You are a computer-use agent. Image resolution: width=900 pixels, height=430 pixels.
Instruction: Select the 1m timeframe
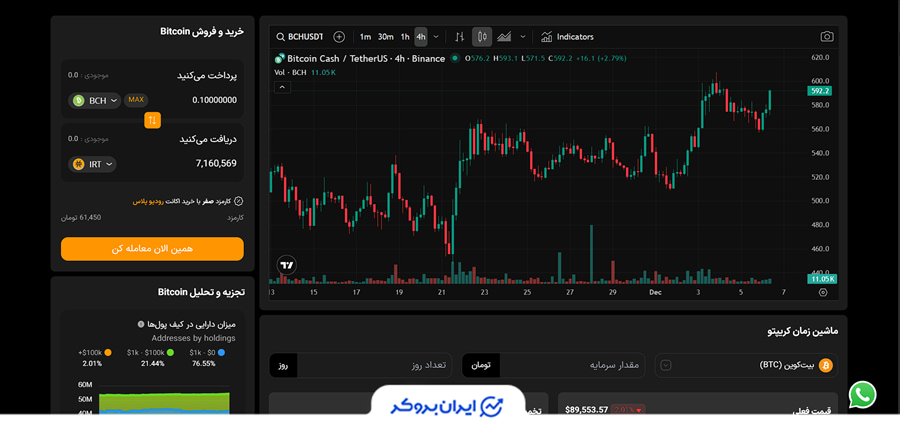tap(365, 37)
